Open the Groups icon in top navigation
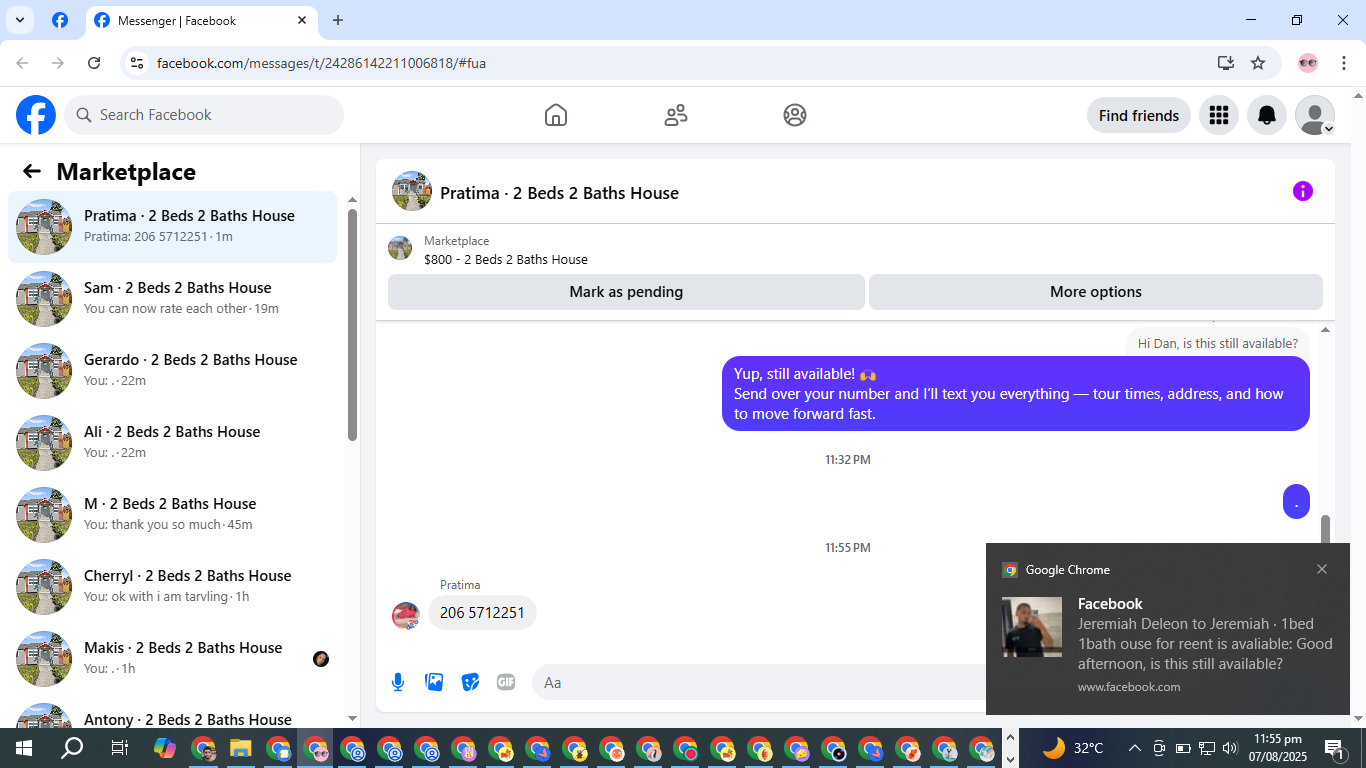This screenshot has width=1366, height=768. click(x=795, y=115)
